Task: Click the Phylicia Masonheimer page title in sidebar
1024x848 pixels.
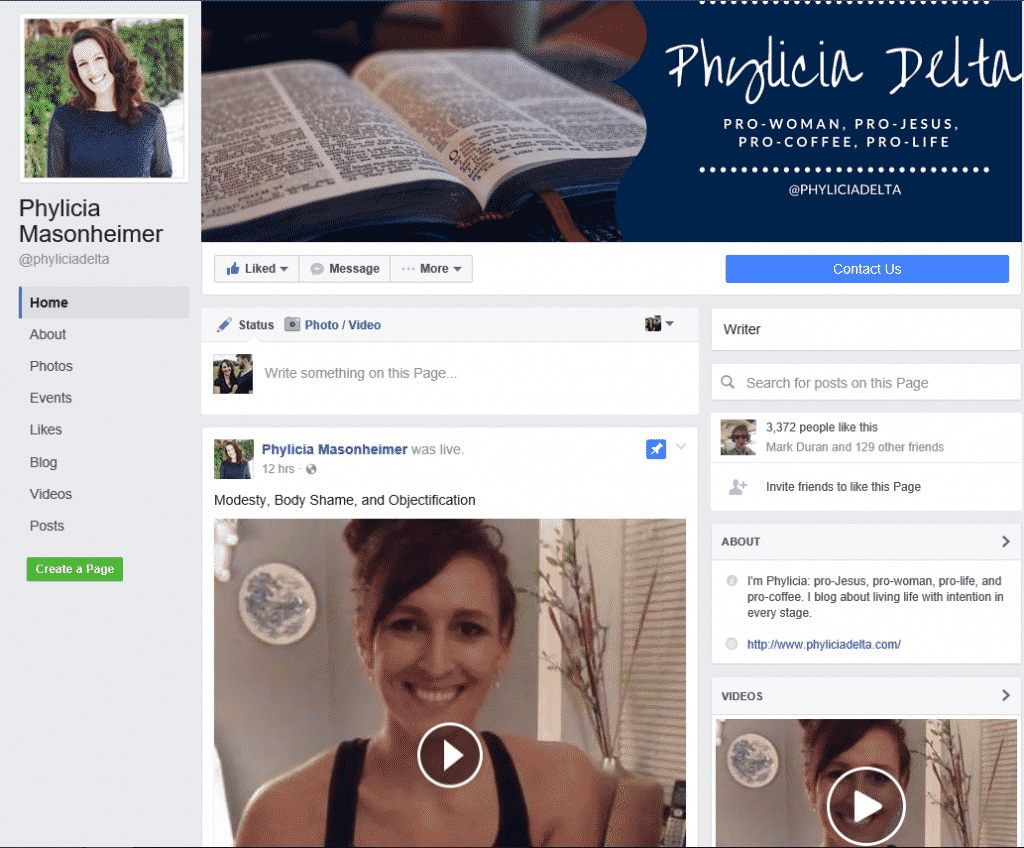Action: click(91, 221)
